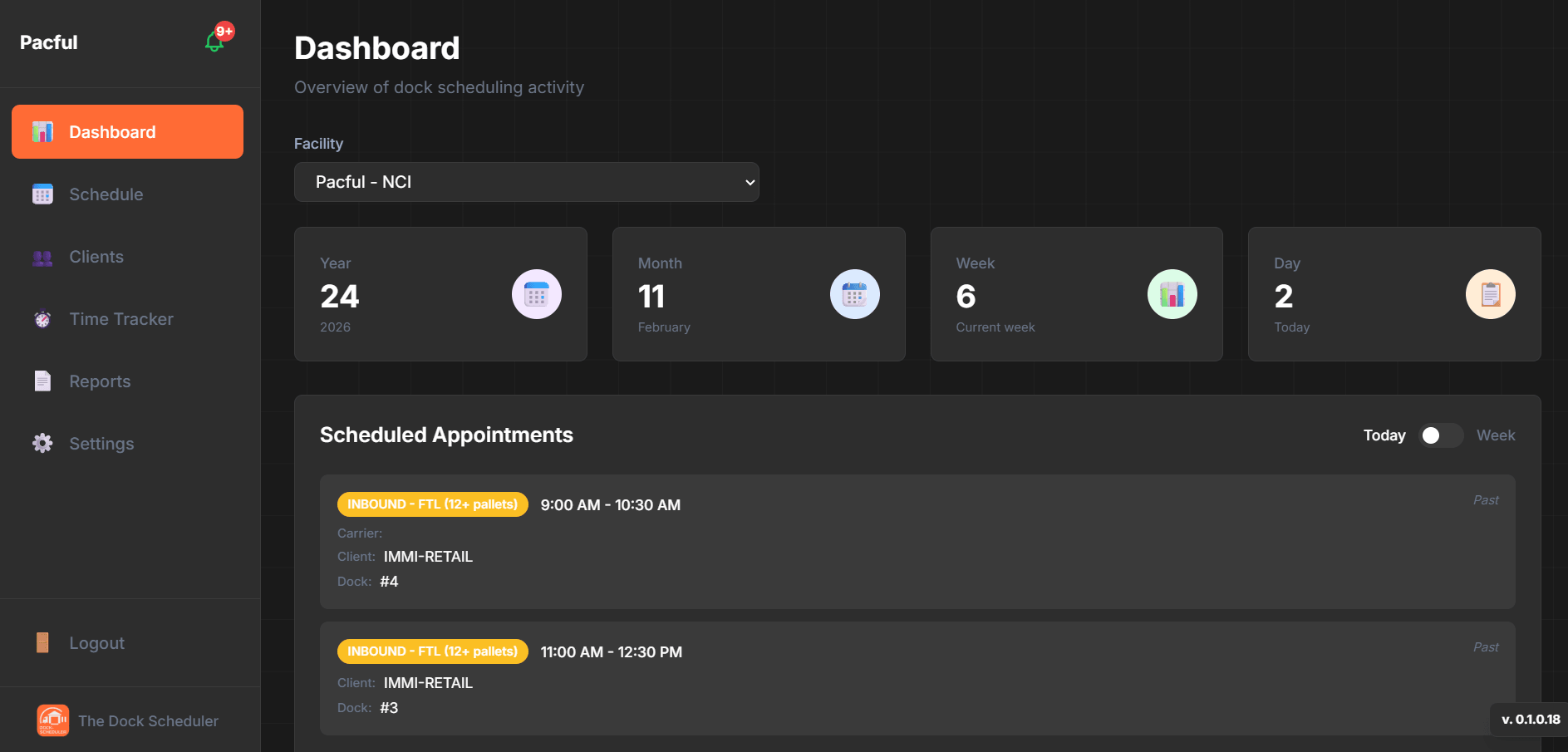Image resolution: width=1568 pixels, height=752 pixels.
Task: Open Time Tracker via its stopwatch icon
Action: click(42, 318)
